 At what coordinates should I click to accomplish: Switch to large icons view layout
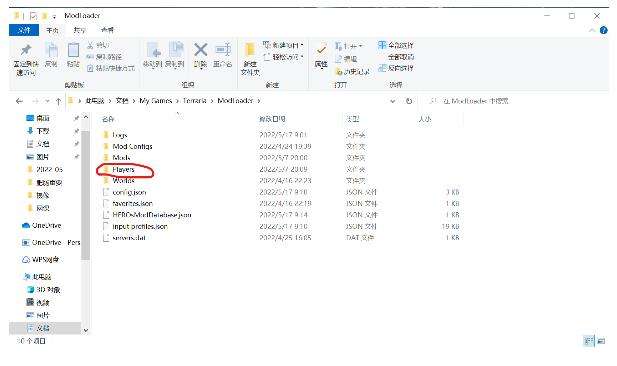point(601,341)
